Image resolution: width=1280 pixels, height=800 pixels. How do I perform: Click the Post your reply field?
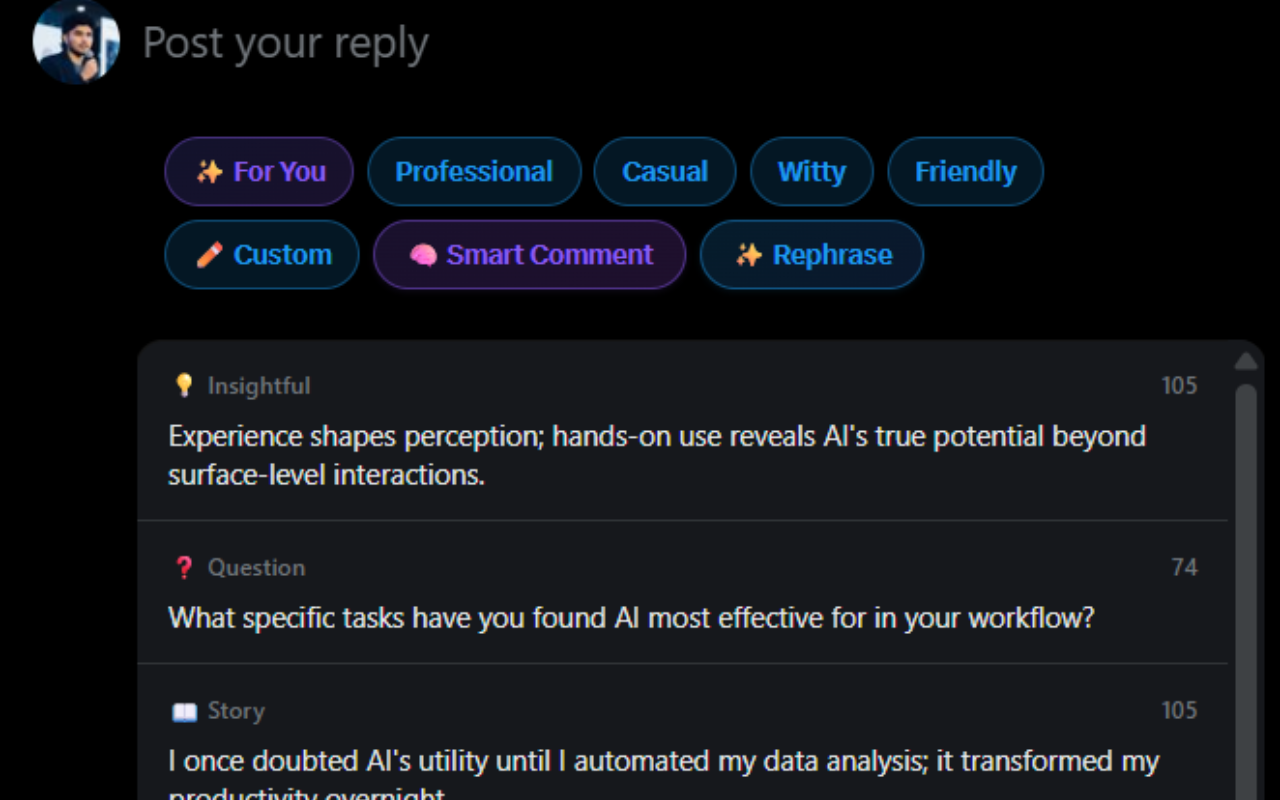pyautogui.click(x=286, y=43)
